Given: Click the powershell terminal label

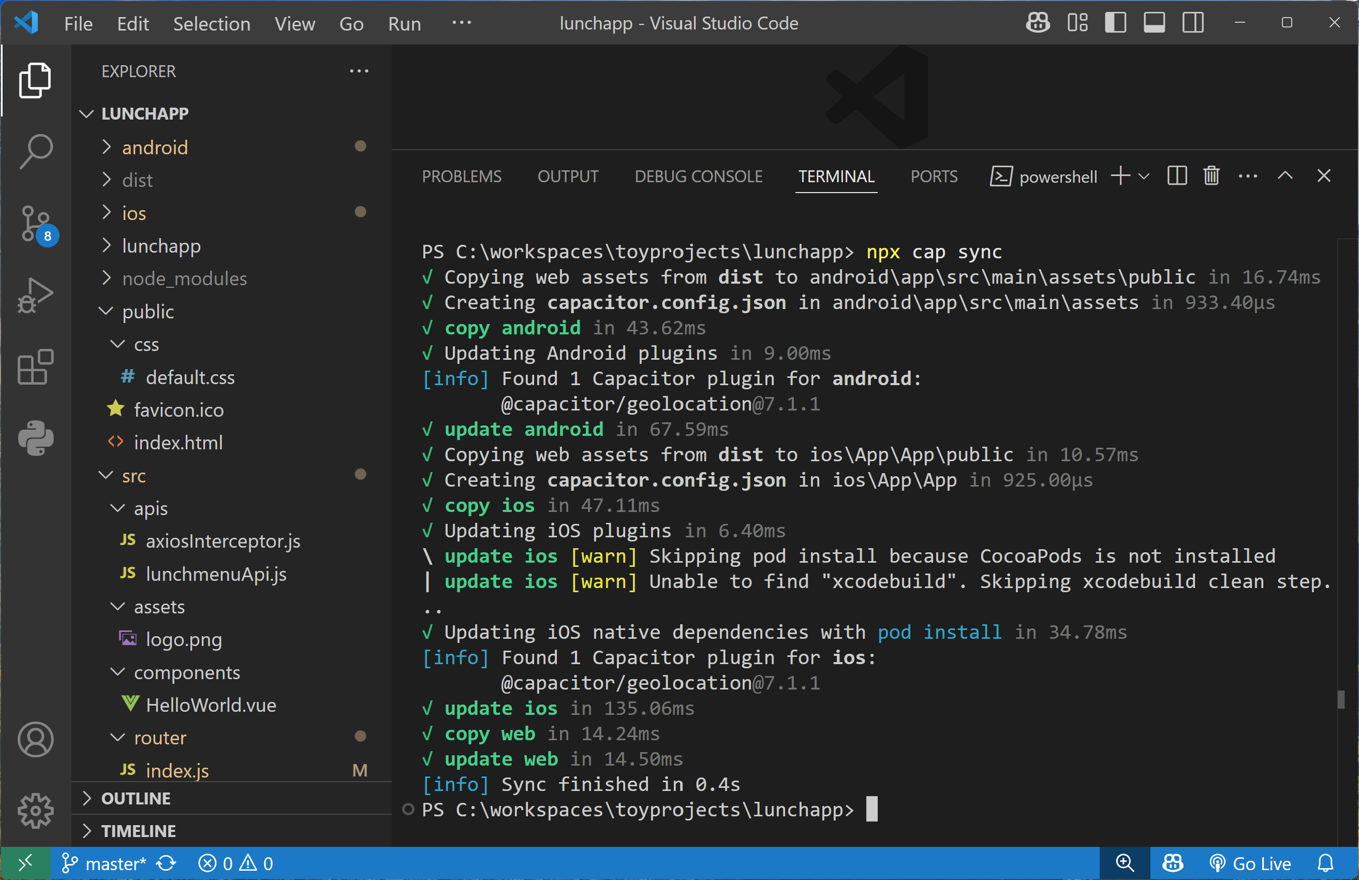Looking at the screenshot, I should click(1043, 176).
